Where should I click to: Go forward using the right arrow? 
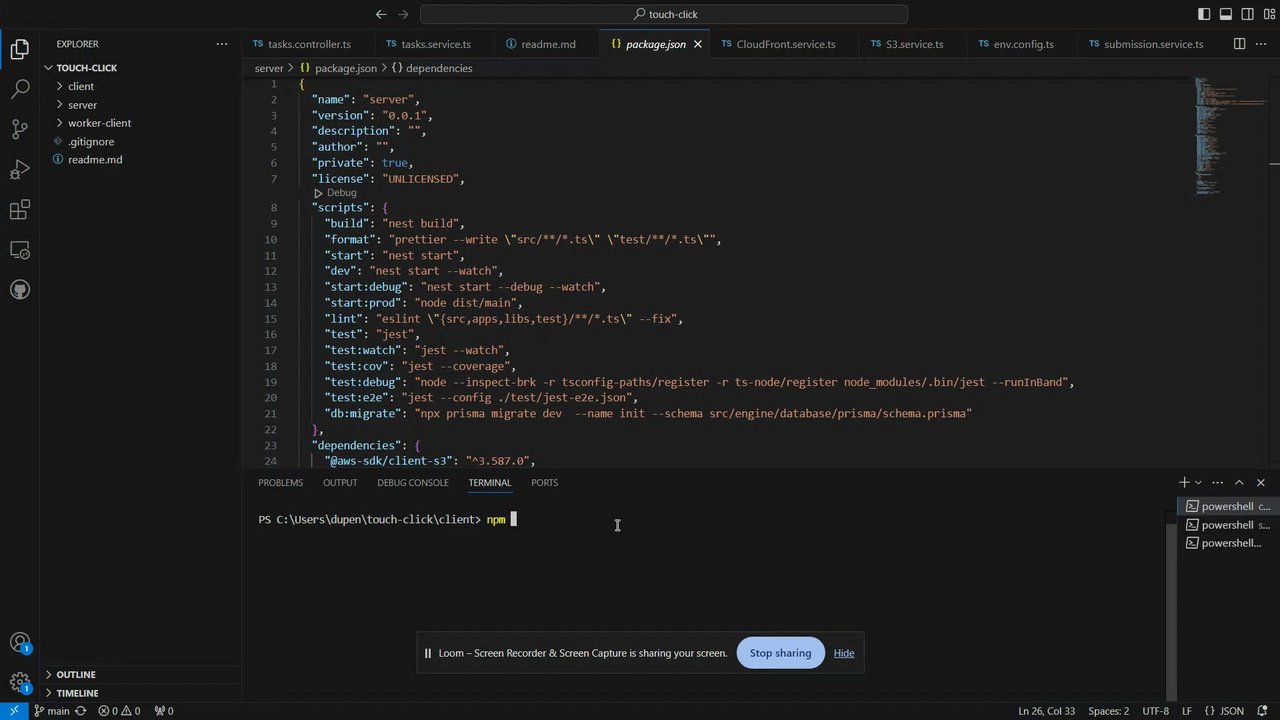tap(404, 14)
